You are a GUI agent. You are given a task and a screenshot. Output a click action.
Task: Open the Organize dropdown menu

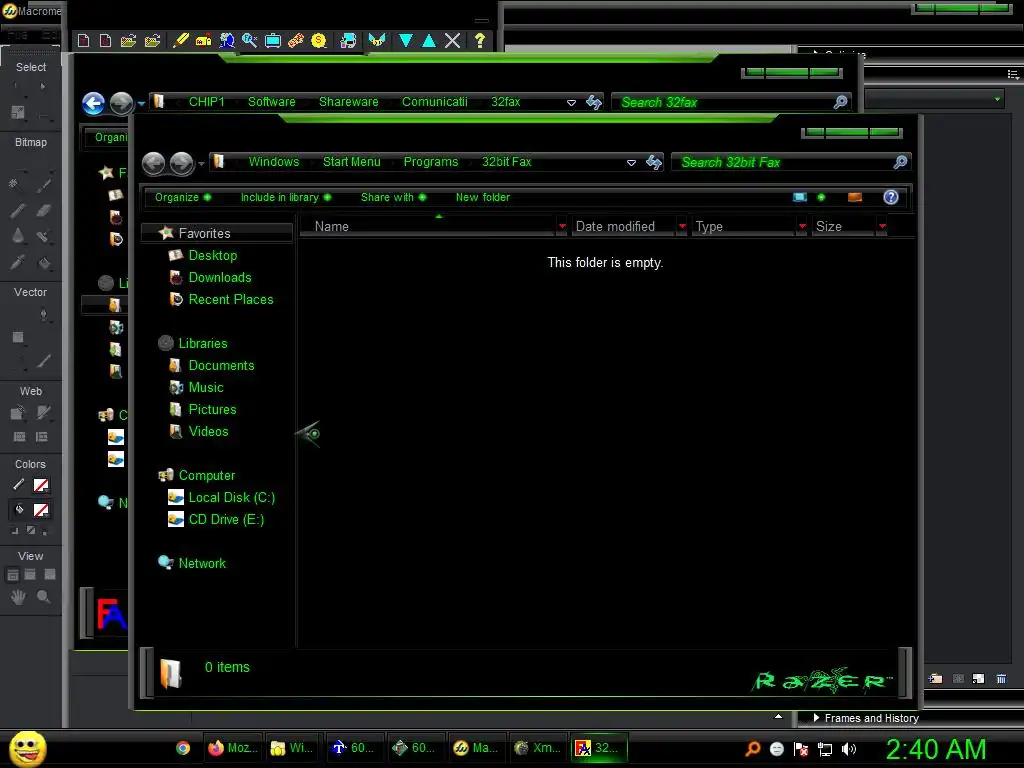183,197
